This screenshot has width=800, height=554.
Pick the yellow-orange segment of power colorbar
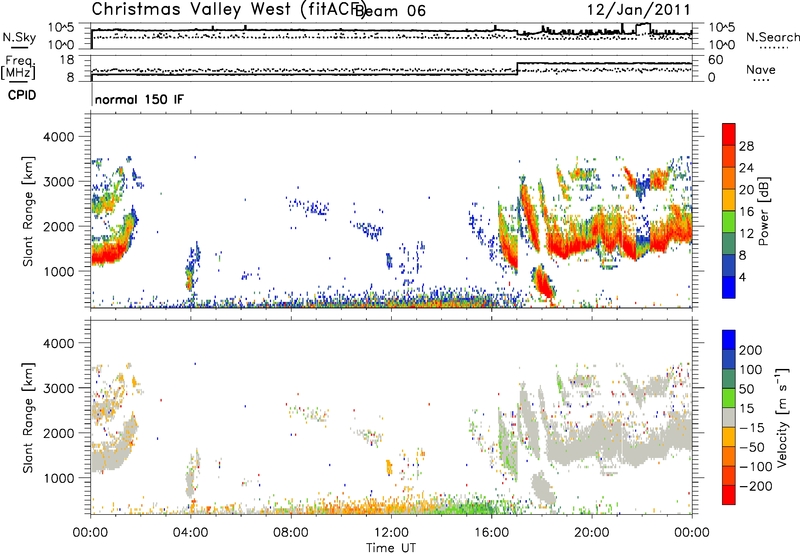click(x=729, y=200)
